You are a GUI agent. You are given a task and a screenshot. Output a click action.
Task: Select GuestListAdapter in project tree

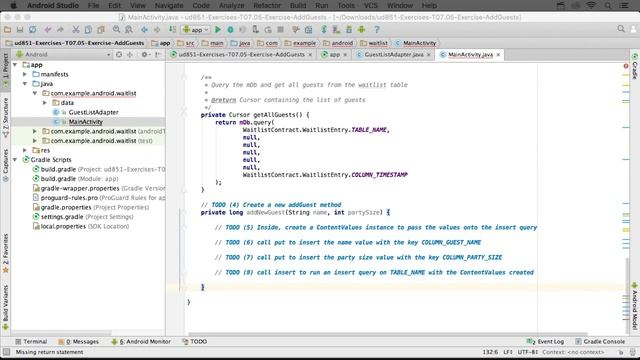coord(93,112)
